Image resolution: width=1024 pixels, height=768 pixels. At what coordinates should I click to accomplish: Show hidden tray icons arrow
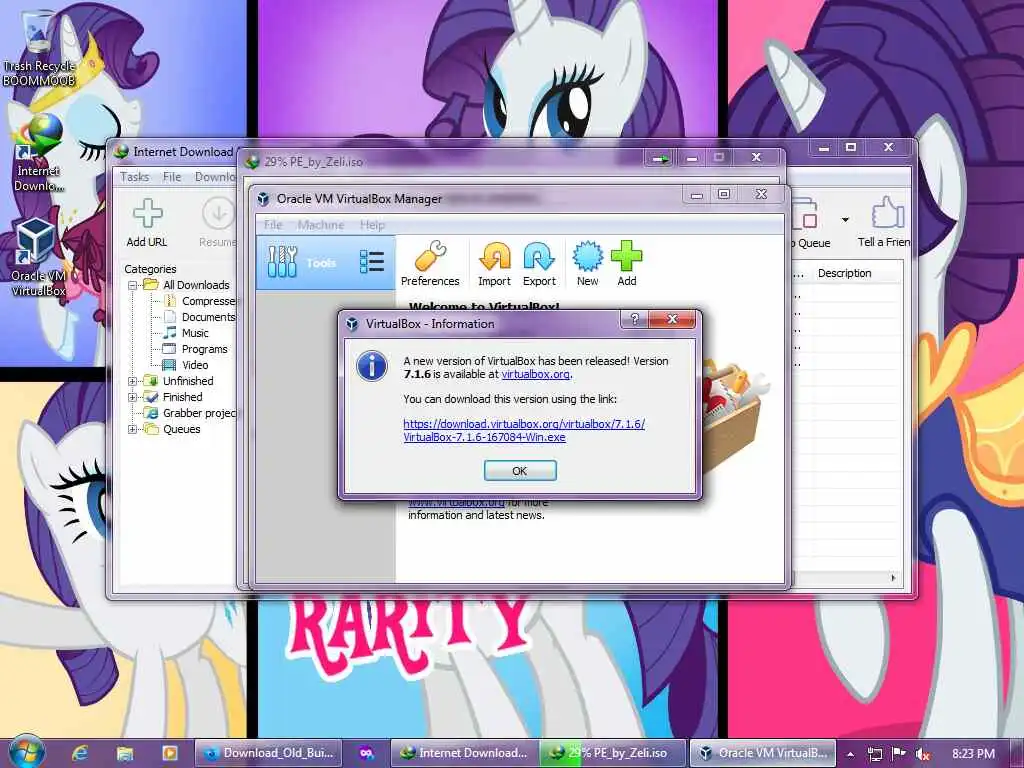(850, 754)
